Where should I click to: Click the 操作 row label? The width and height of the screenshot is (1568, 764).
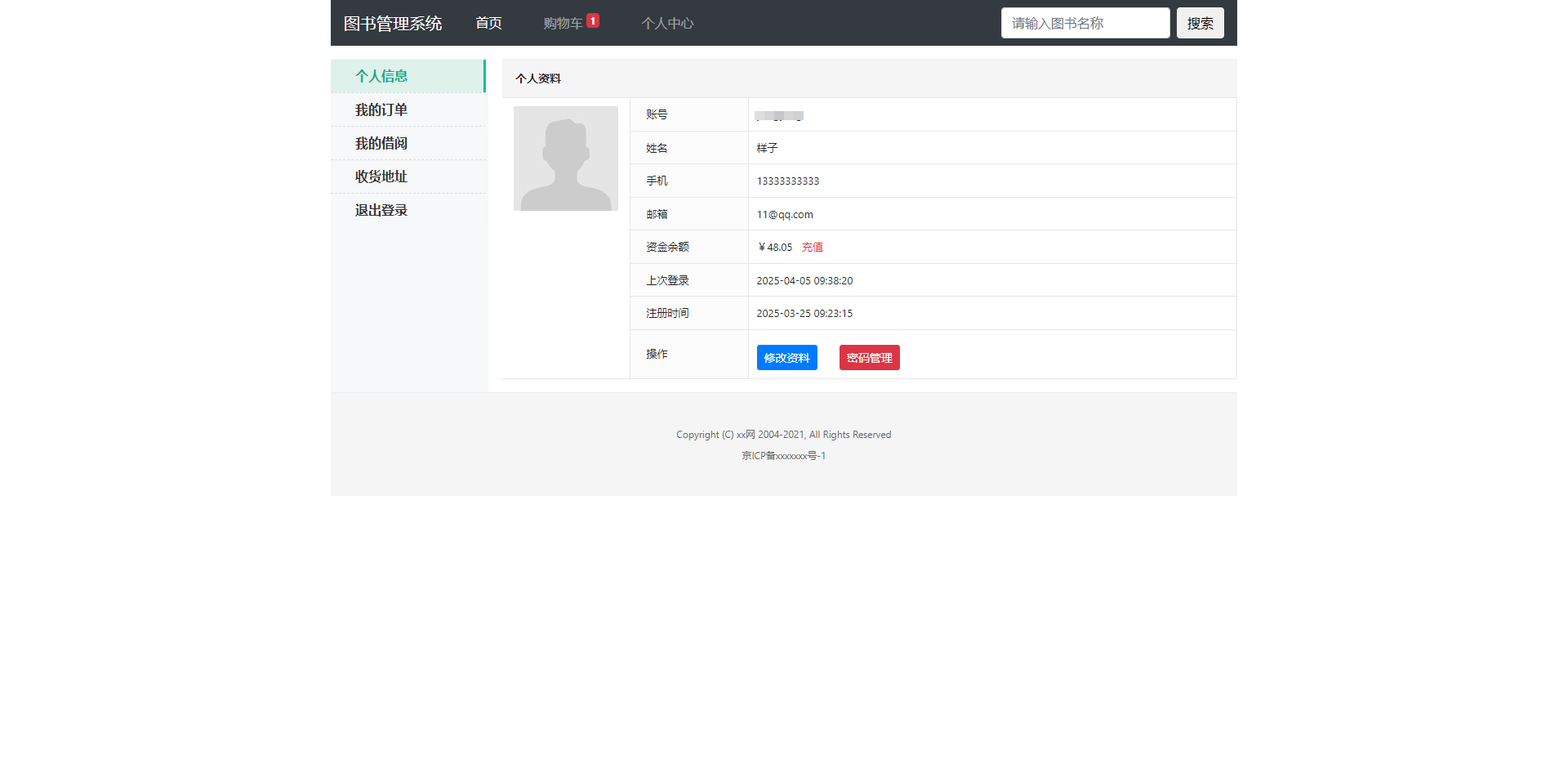(657, 354)
